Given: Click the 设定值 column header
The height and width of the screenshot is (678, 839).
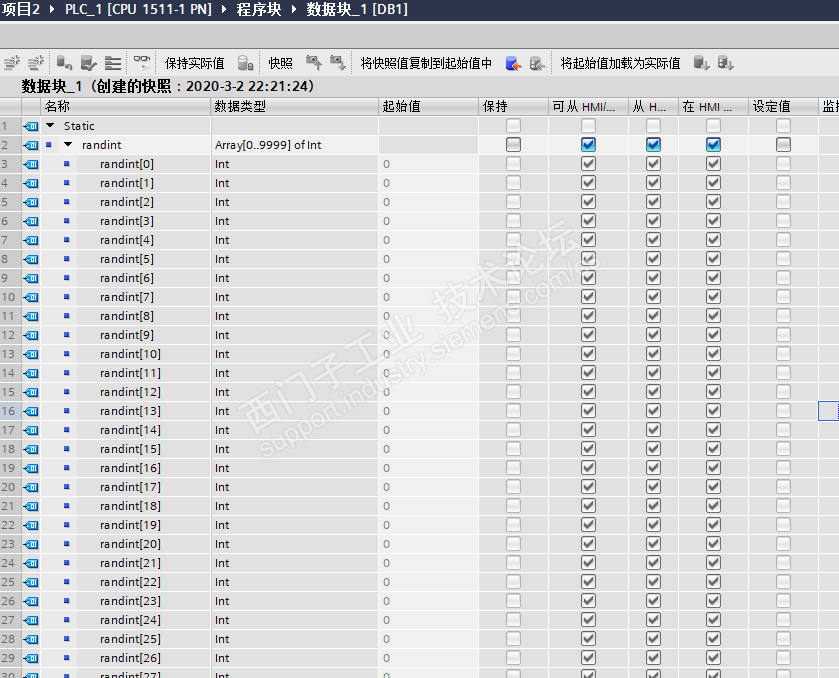Looking at the screenshot, I should pyautogui.click(x=783, y=106).
